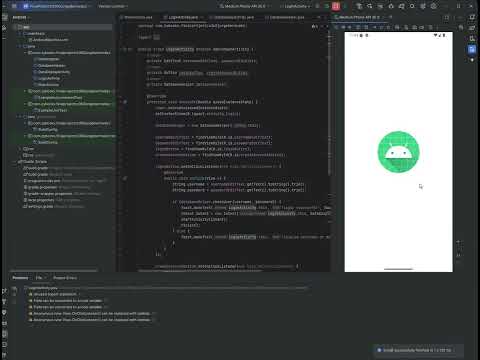Screen dimensions: 480x360
Task: Open the Android project view dropdown
Action: tap(21, 17)
